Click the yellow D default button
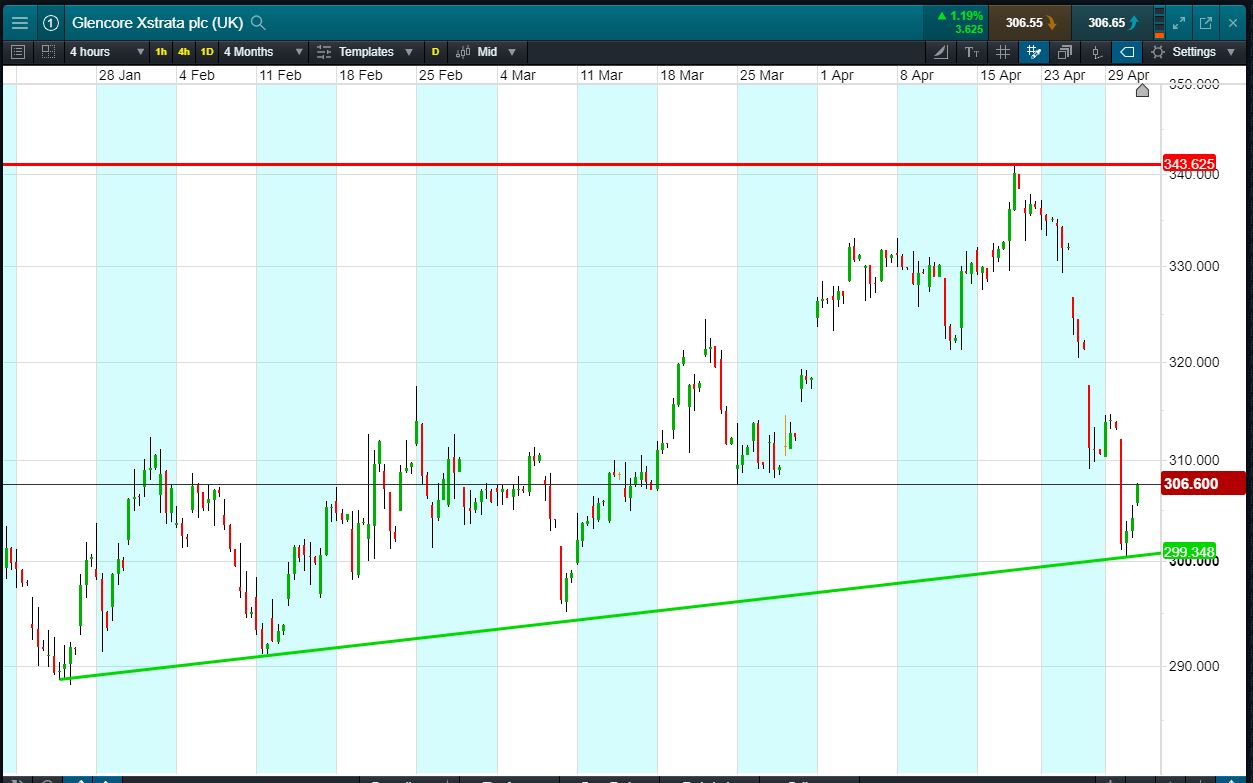Viewport: 1253px width, 783px height. pos(435,52)
